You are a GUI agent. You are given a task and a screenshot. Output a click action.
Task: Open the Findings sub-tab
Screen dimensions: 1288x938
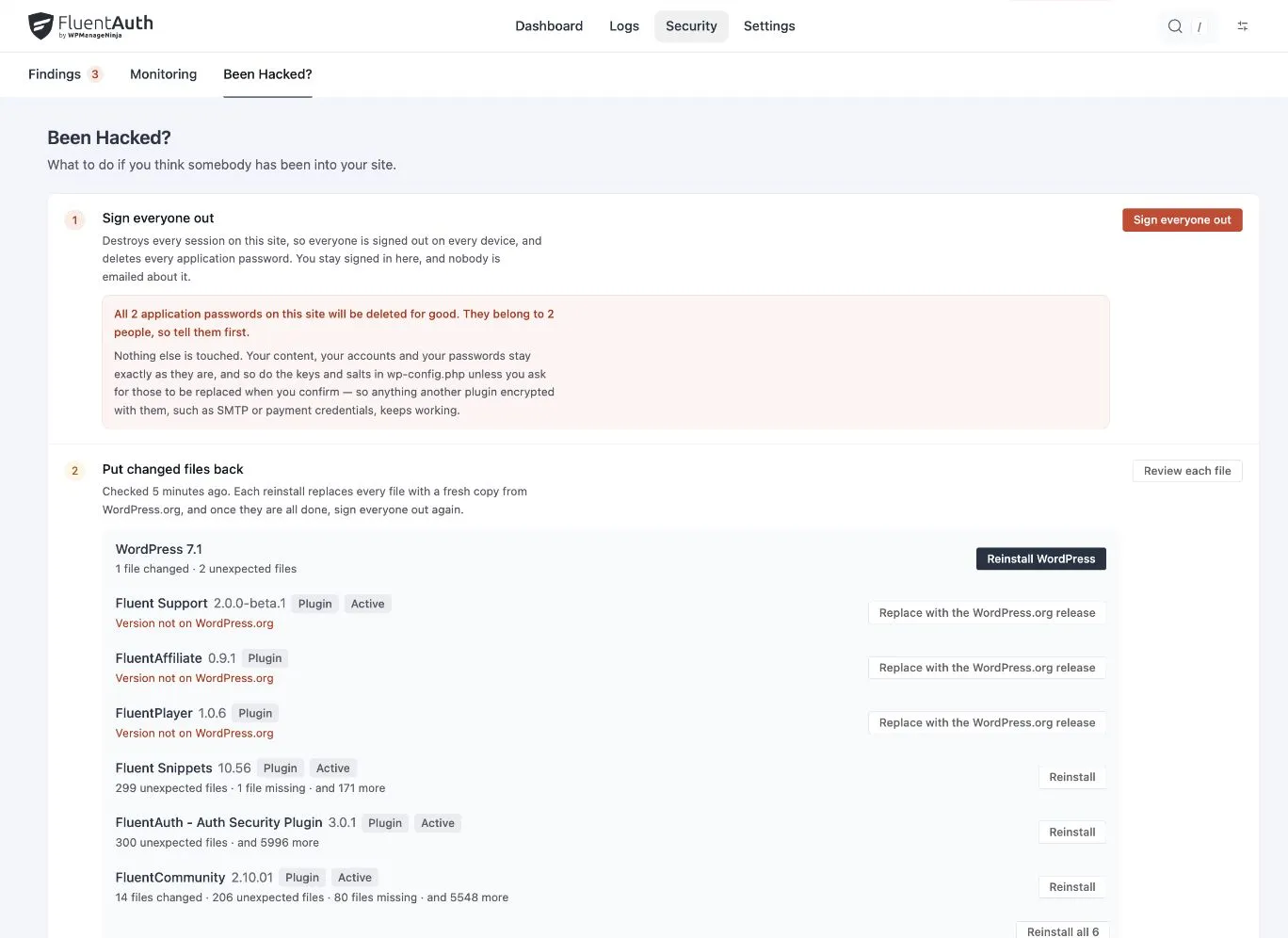pyautogui.click(x=65, y=74)
